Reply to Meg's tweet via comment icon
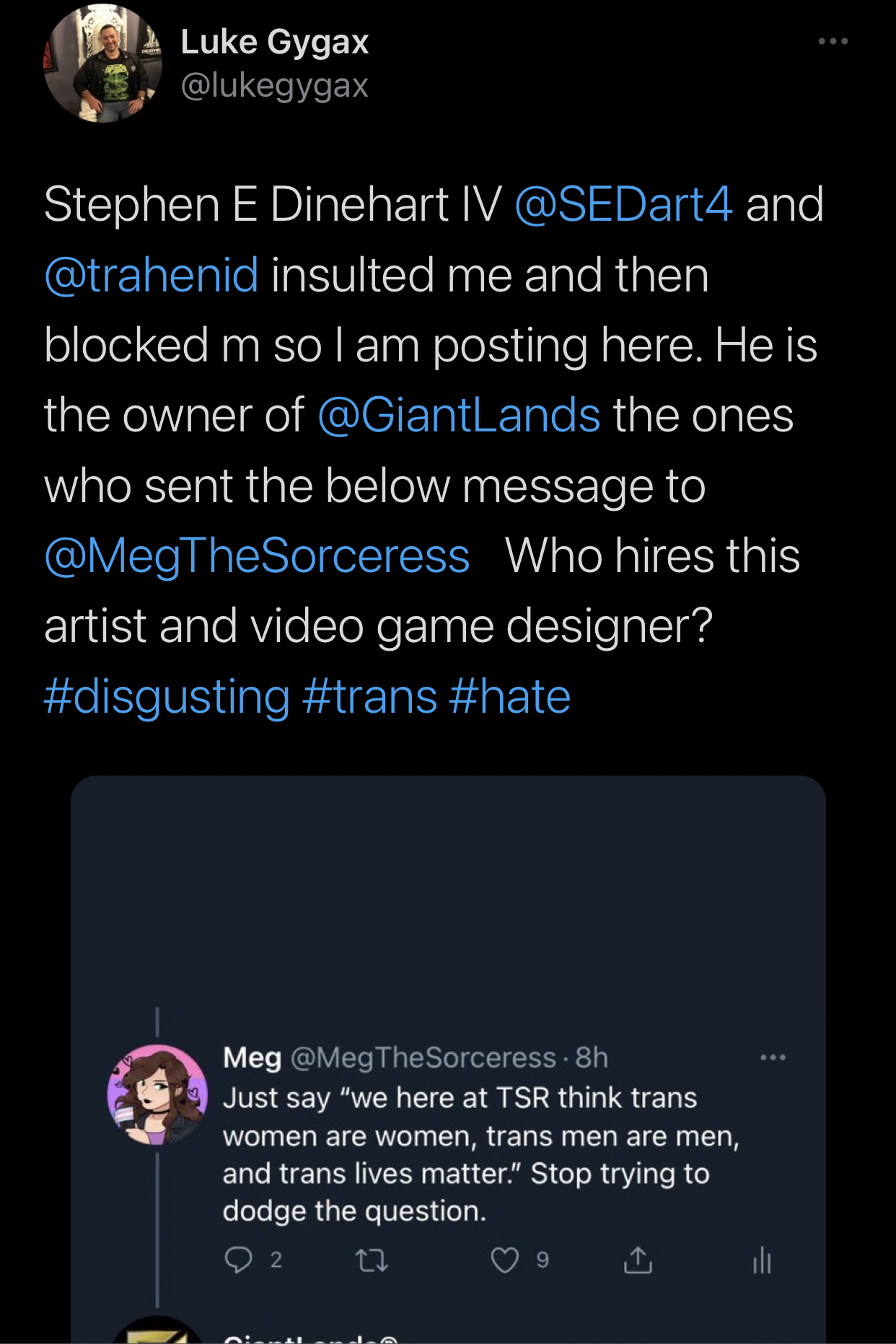This screenshot has width=896, height=1344. pyautogui.click(x=238, y=1260)
